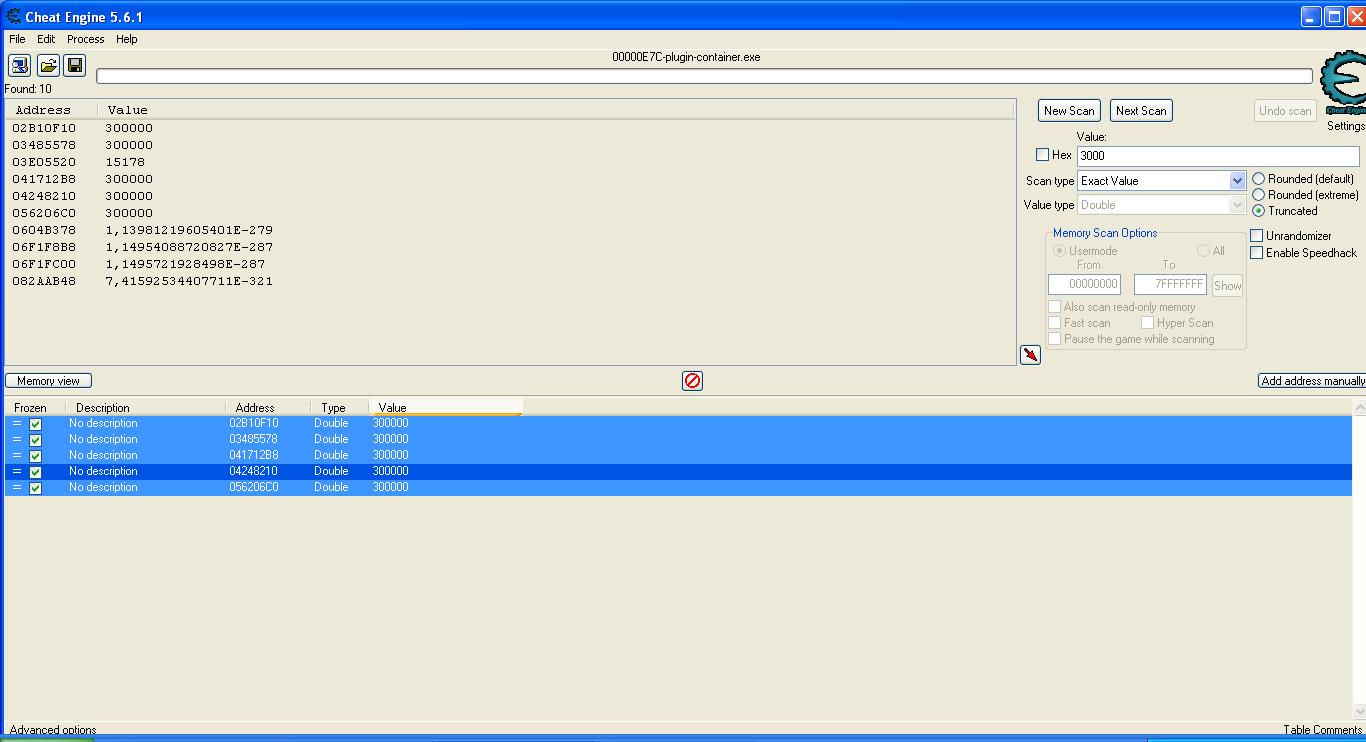Click the Value input field

(x=1218, y=156)
